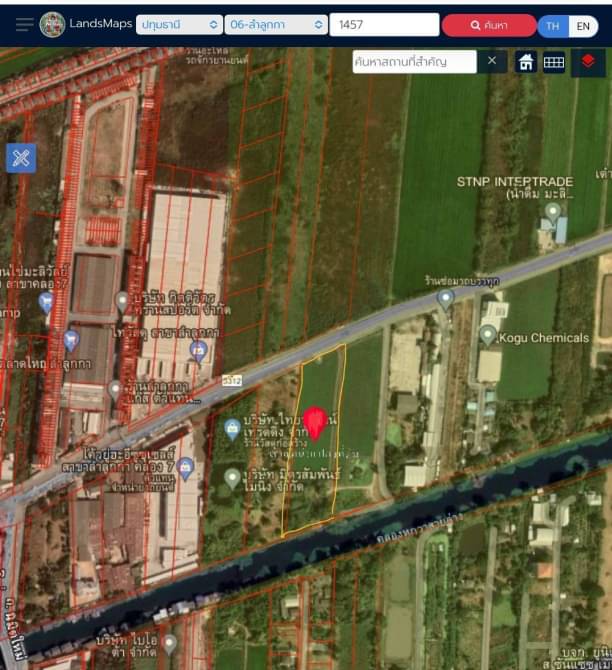Click the ค้นหาสถานที่สำคัญ search field
Screen dimensions: 612x670
tap(414, 62)
